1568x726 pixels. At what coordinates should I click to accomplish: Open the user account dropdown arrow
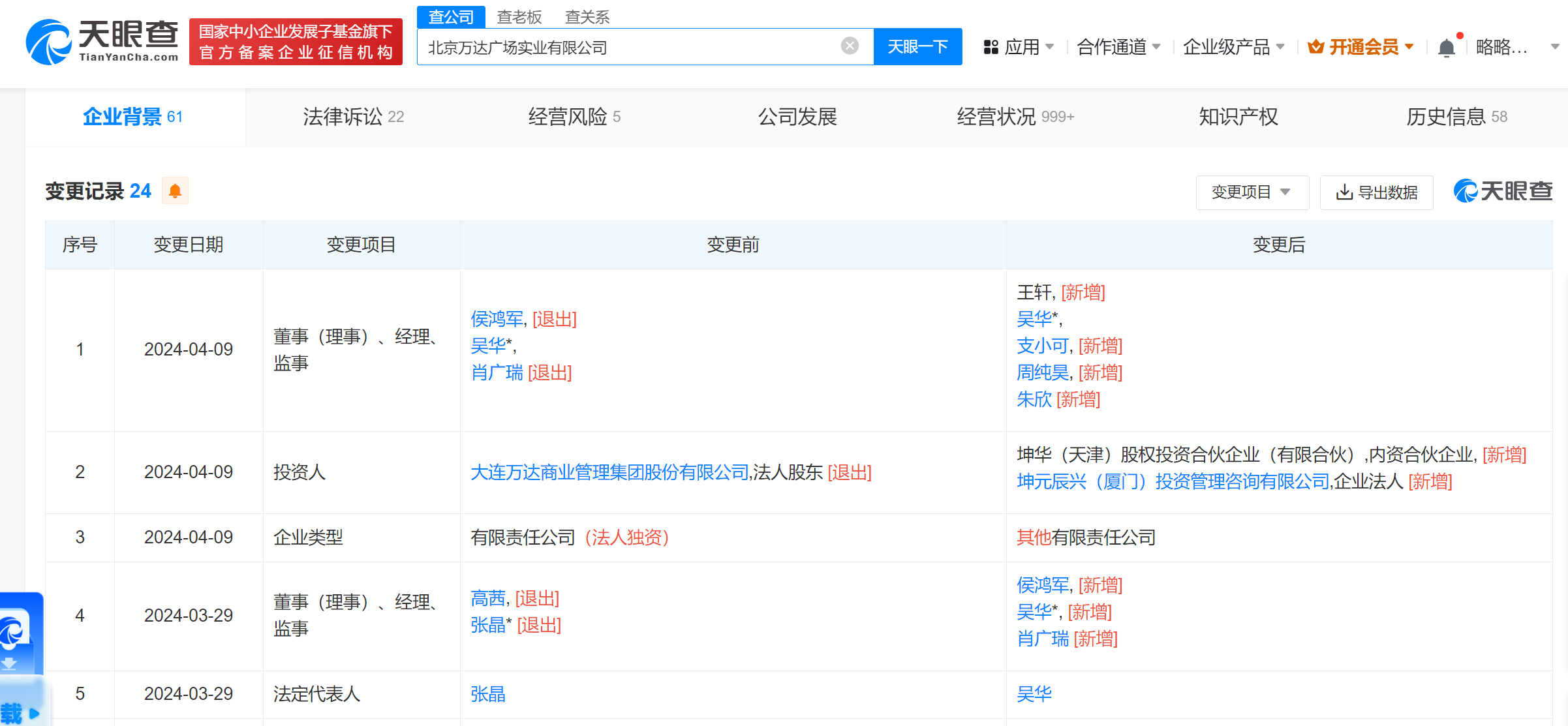point(1554,47)
